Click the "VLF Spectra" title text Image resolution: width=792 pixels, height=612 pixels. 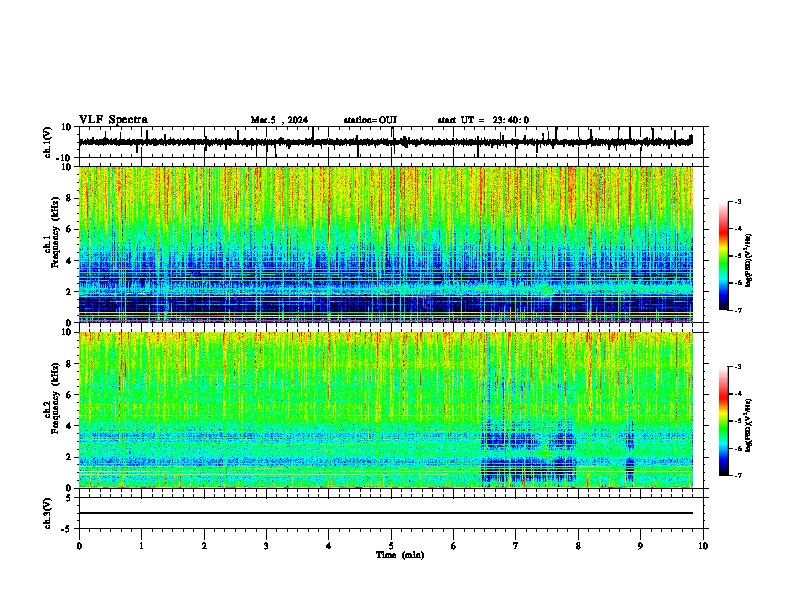coord(113,120)
